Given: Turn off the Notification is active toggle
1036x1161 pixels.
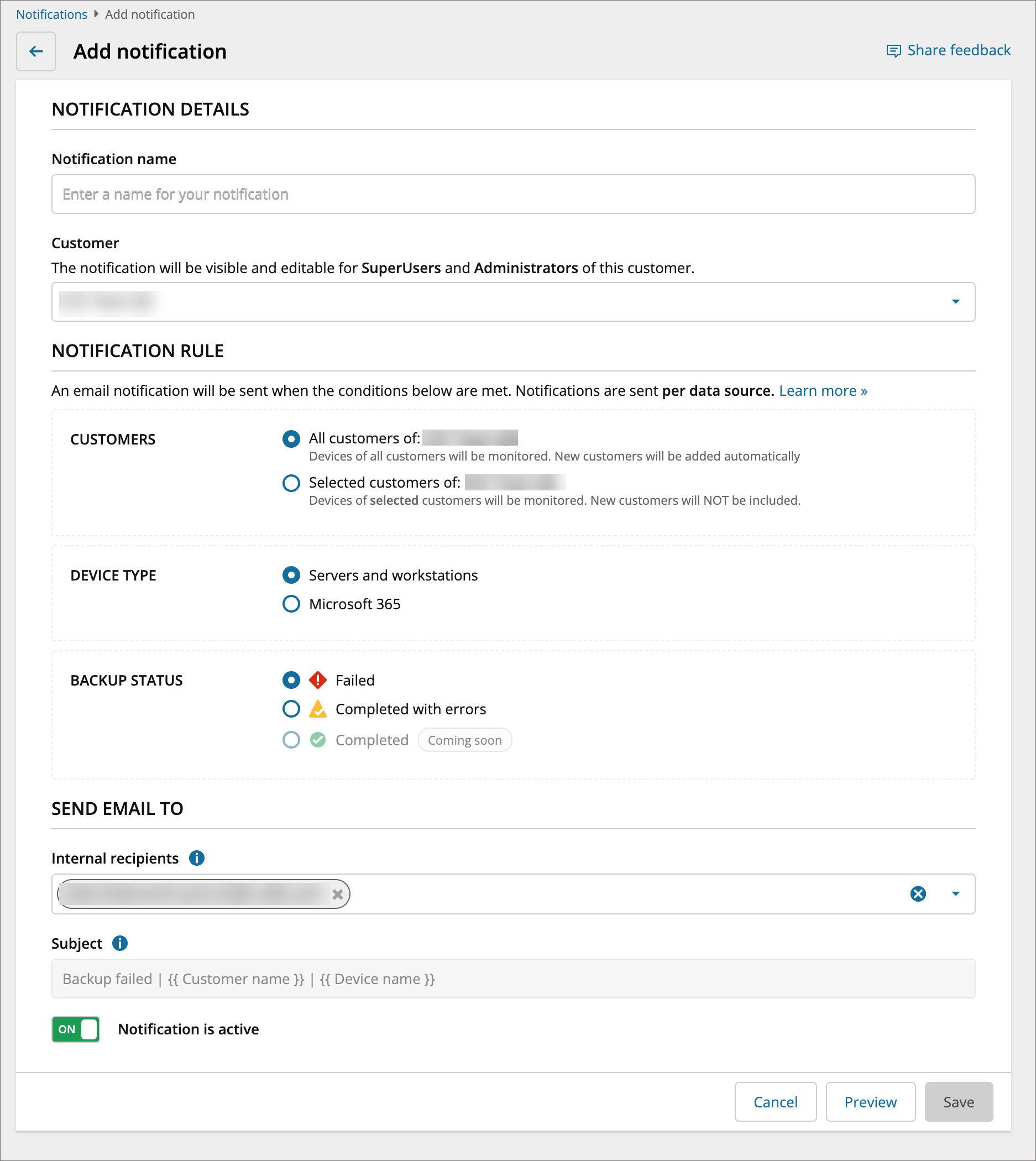Looking at the screenshot, I should click(x=76, y=1029).
